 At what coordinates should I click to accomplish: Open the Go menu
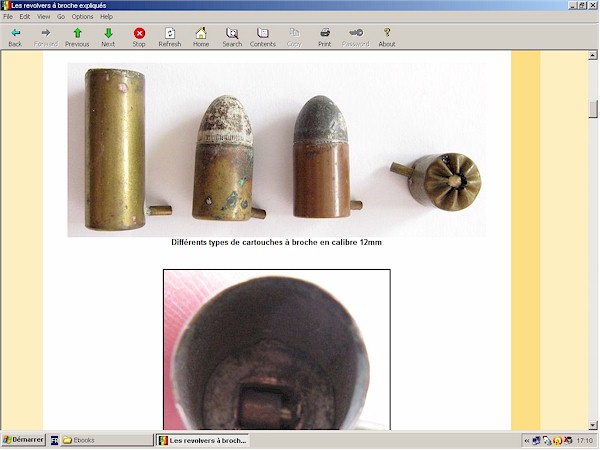coord(61,16)
